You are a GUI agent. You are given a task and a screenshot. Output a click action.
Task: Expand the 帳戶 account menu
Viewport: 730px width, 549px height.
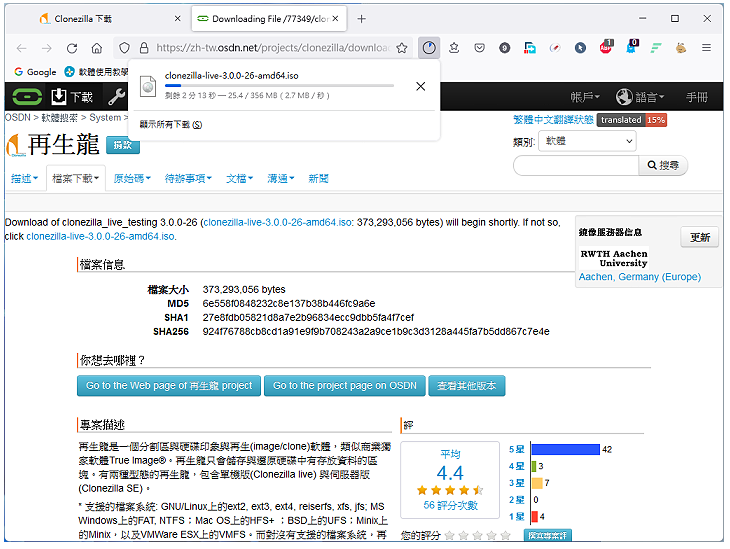coord(585,97)
